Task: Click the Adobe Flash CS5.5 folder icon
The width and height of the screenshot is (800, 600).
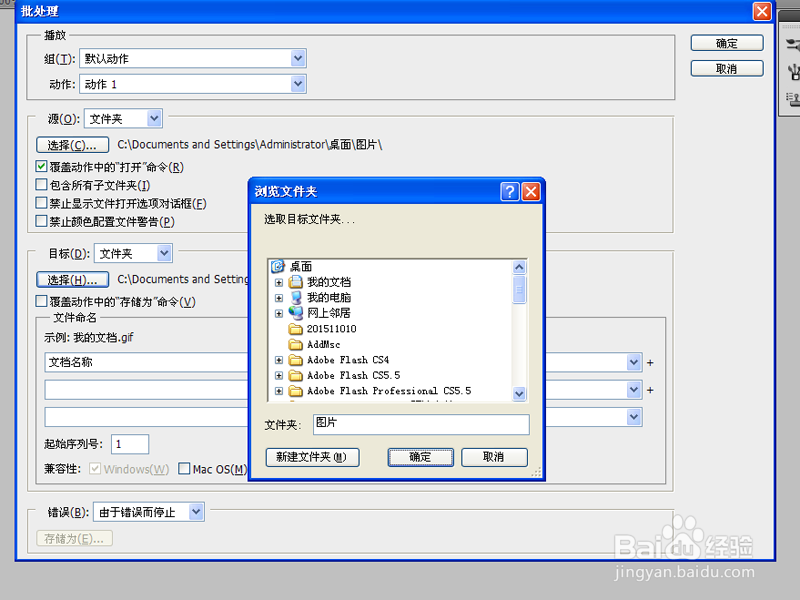Action: [x=295, y=376]
